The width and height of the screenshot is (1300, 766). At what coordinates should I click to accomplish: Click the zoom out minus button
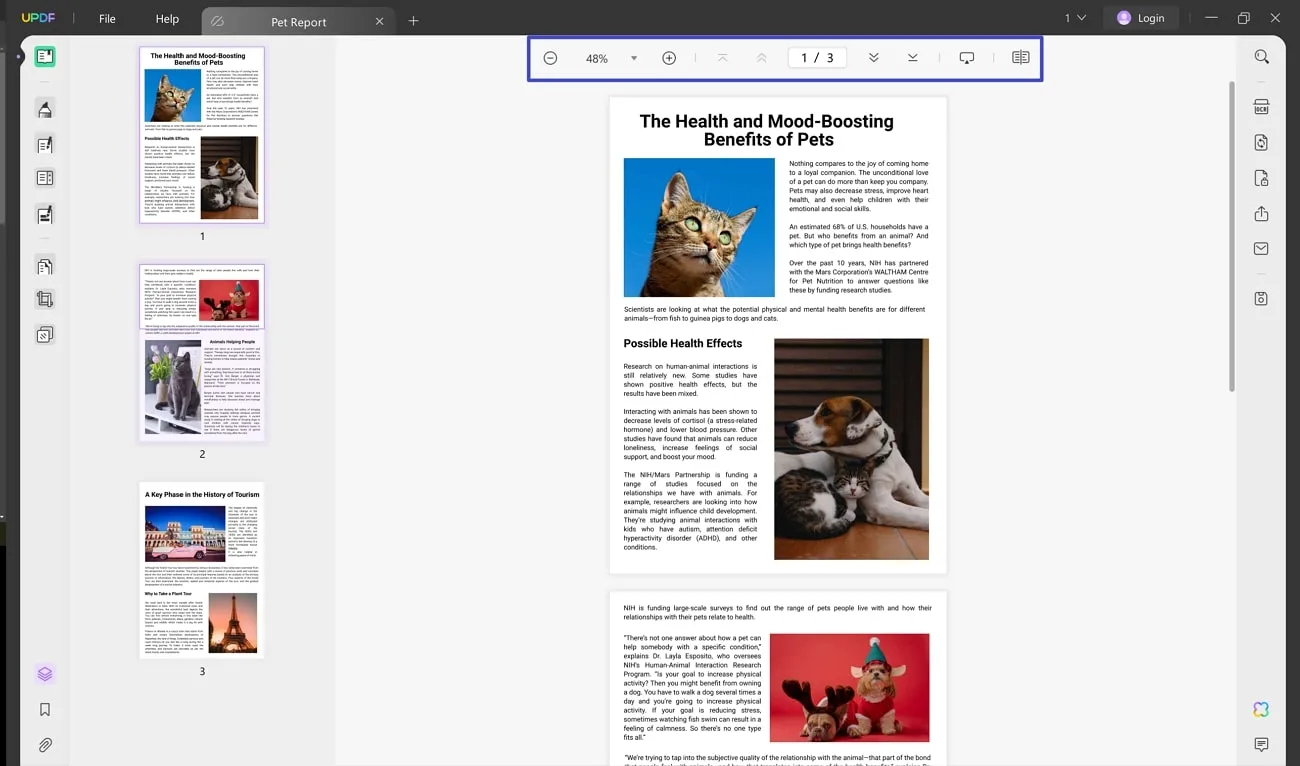tap(550, 58)
